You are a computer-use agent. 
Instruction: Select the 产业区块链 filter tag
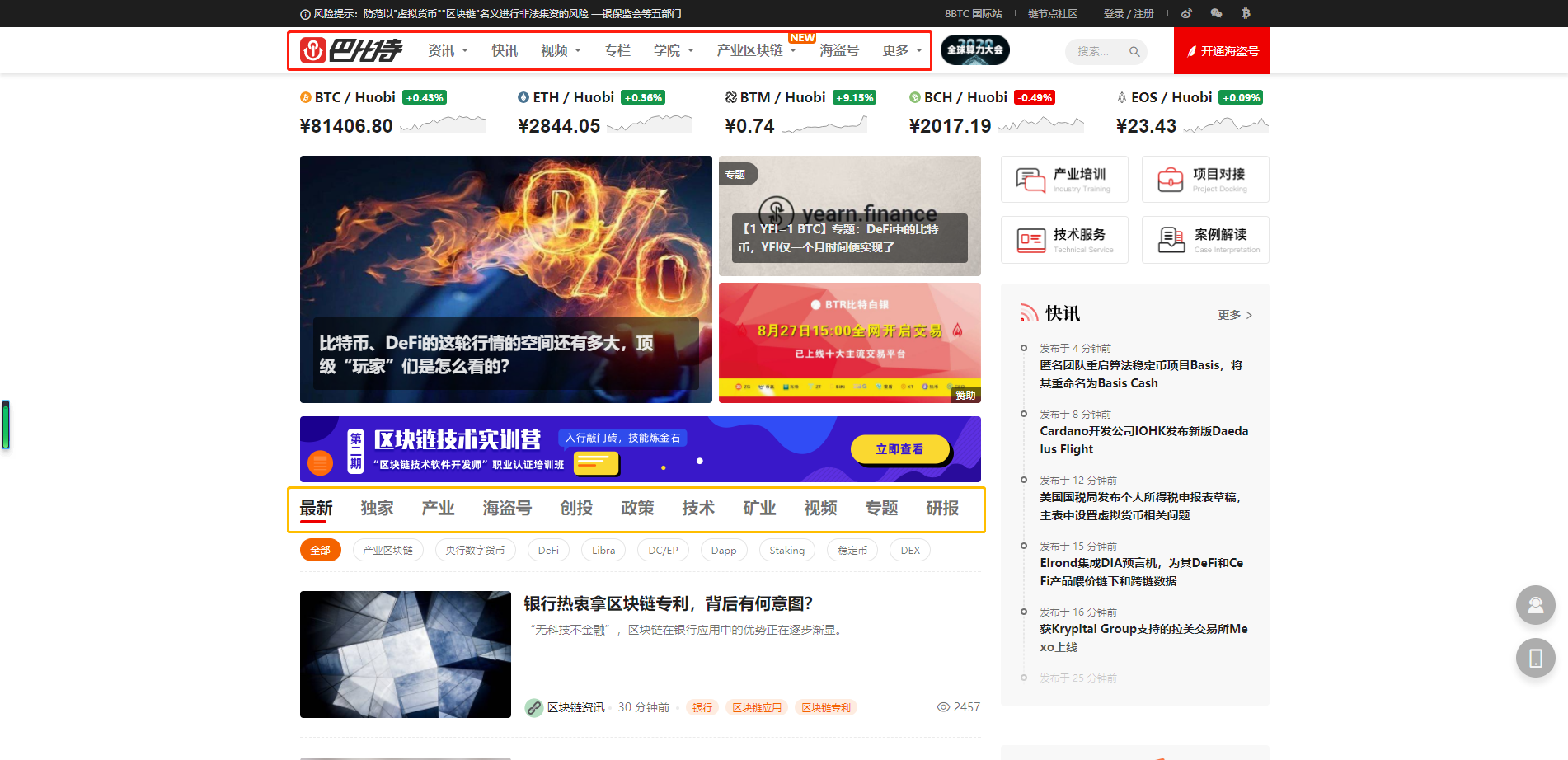tap(388, 550)
